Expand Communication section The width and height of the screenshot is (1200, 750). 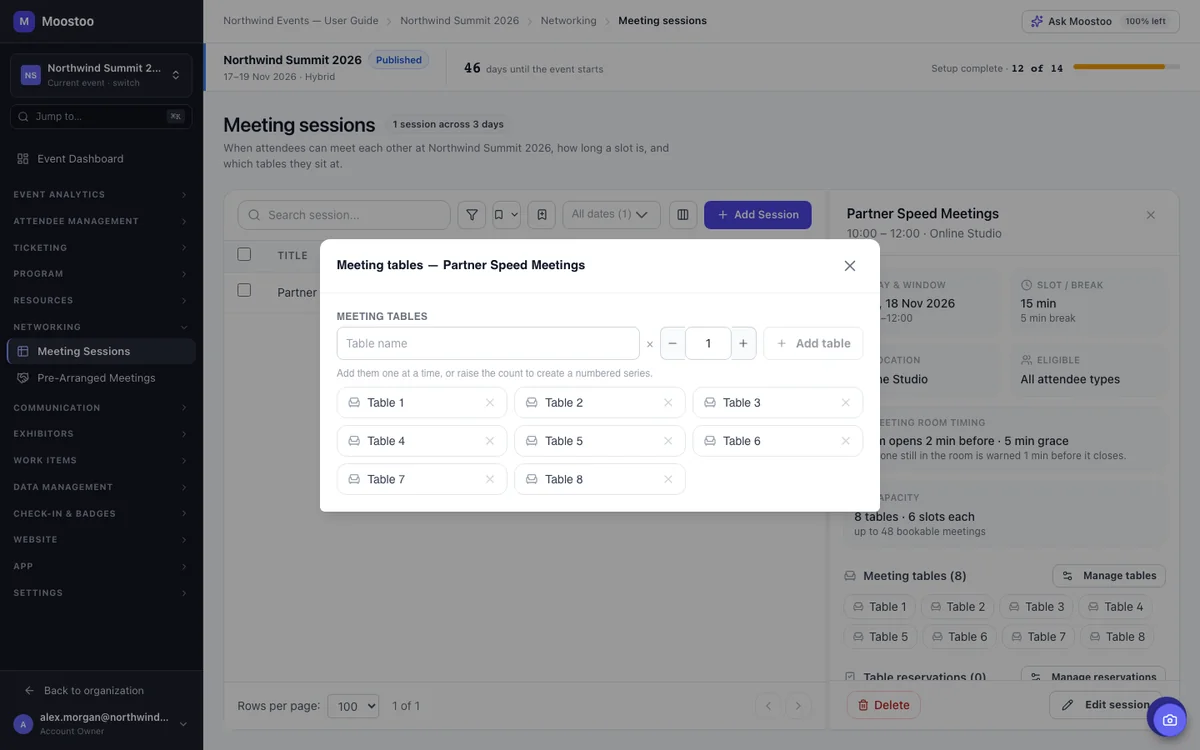(101, 408)
